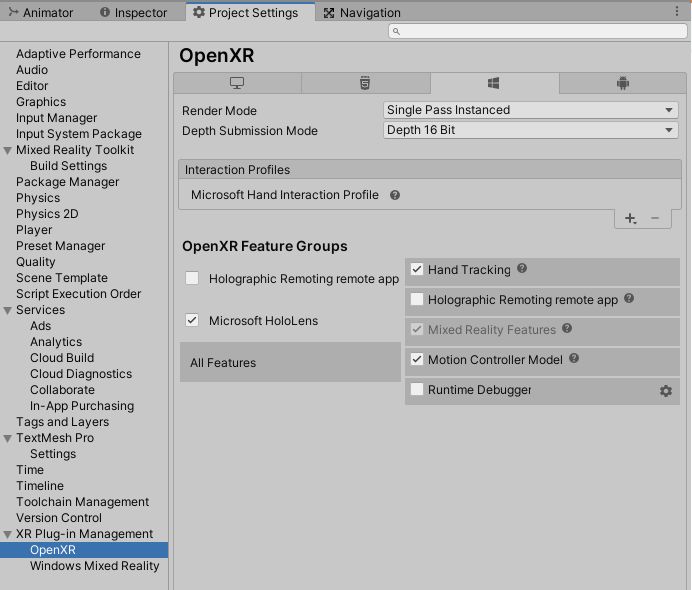The height and width of the screenshot is (590, 692).
Task: Open Script Execution Order settings
Action: [79, 294]
